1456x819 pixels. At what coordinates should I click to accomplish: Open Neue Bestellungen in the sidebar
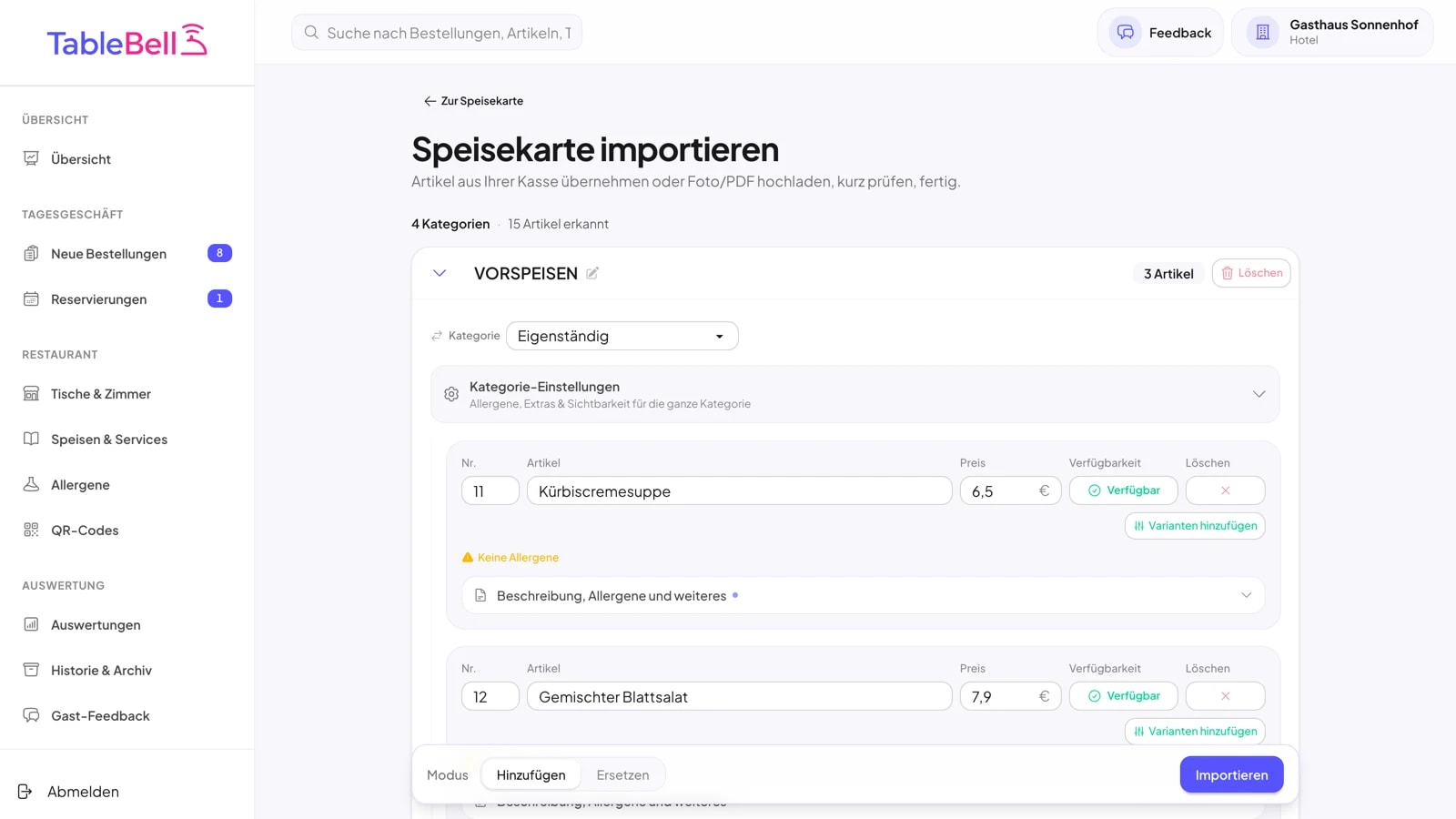click(127, 253)
